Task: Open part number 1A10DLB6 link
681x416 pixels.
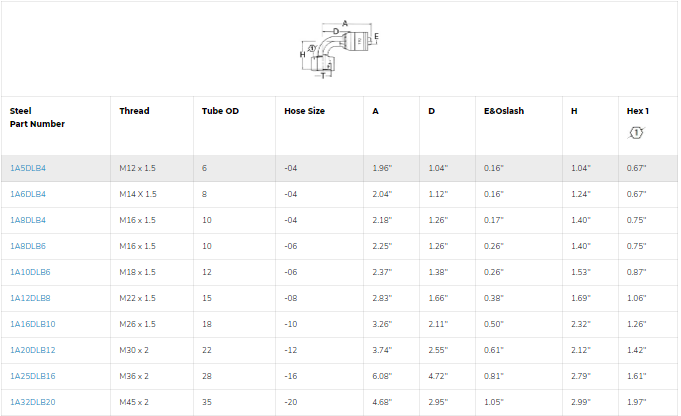Action: coord(30,272)
